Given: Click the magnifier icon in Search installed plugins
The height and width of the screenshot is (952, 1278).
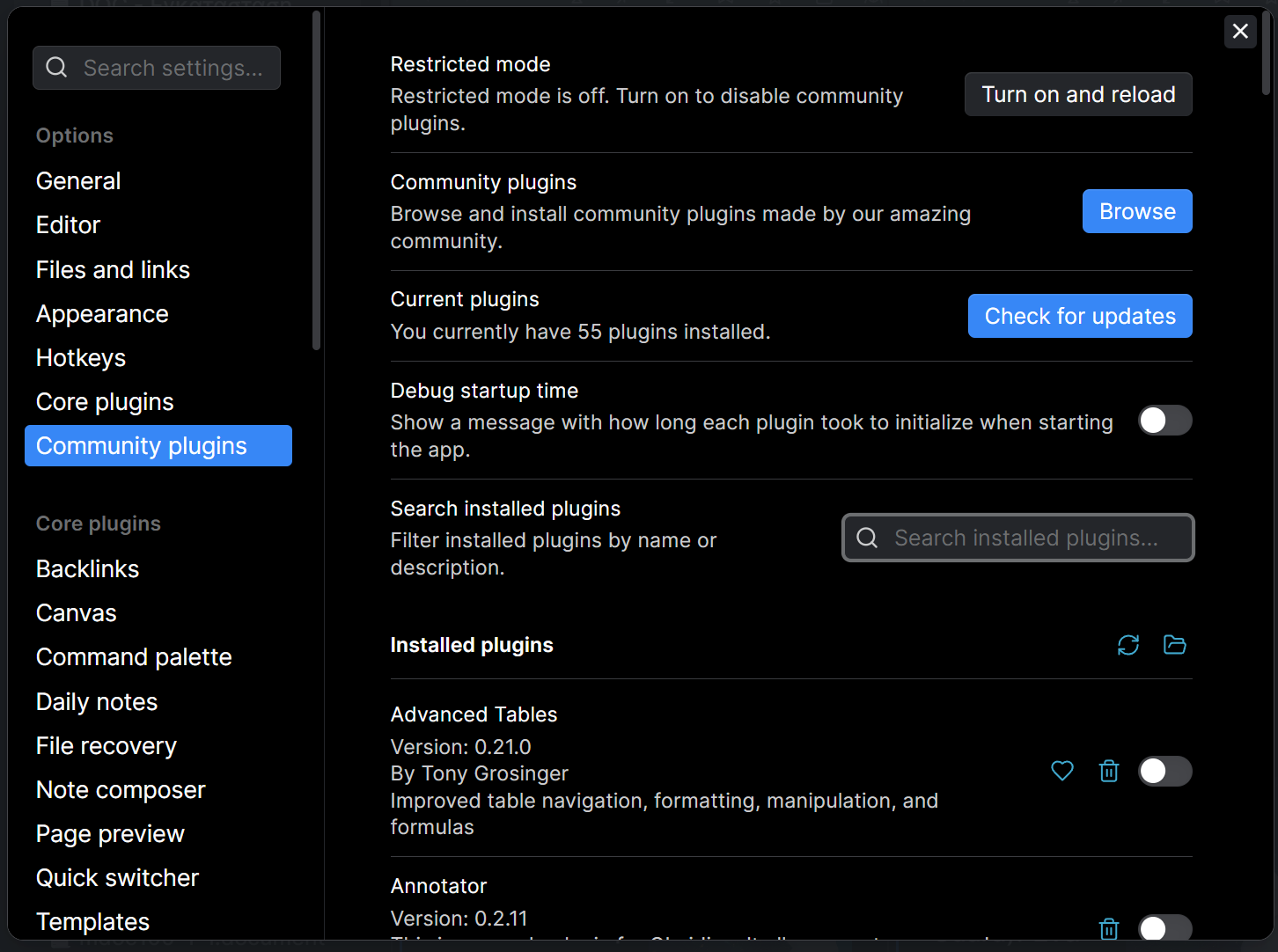Looking at the screenshot, I should 867,538.
